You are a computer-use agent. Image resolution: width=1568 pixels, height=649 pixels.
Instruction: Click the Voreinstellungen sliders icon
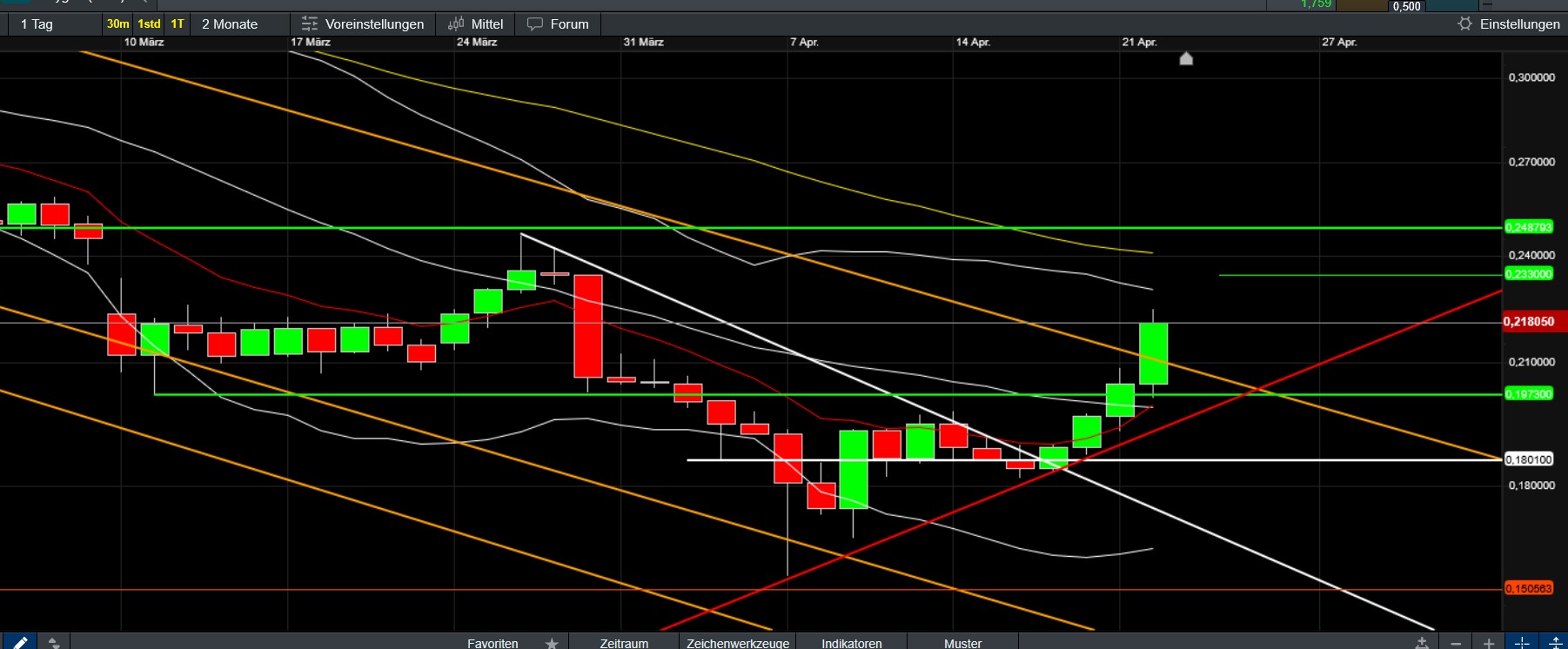[x=310, y=24]
